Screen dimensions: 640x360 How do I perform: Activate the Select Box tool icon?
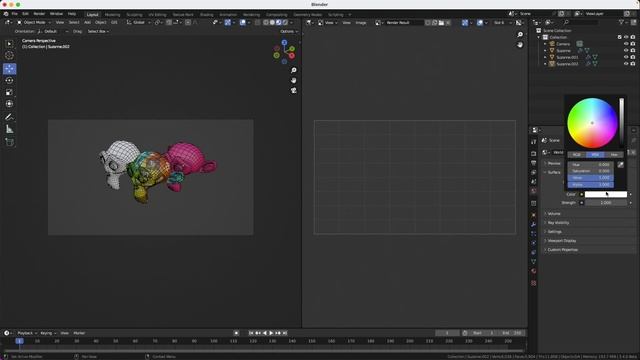(9, 44)
